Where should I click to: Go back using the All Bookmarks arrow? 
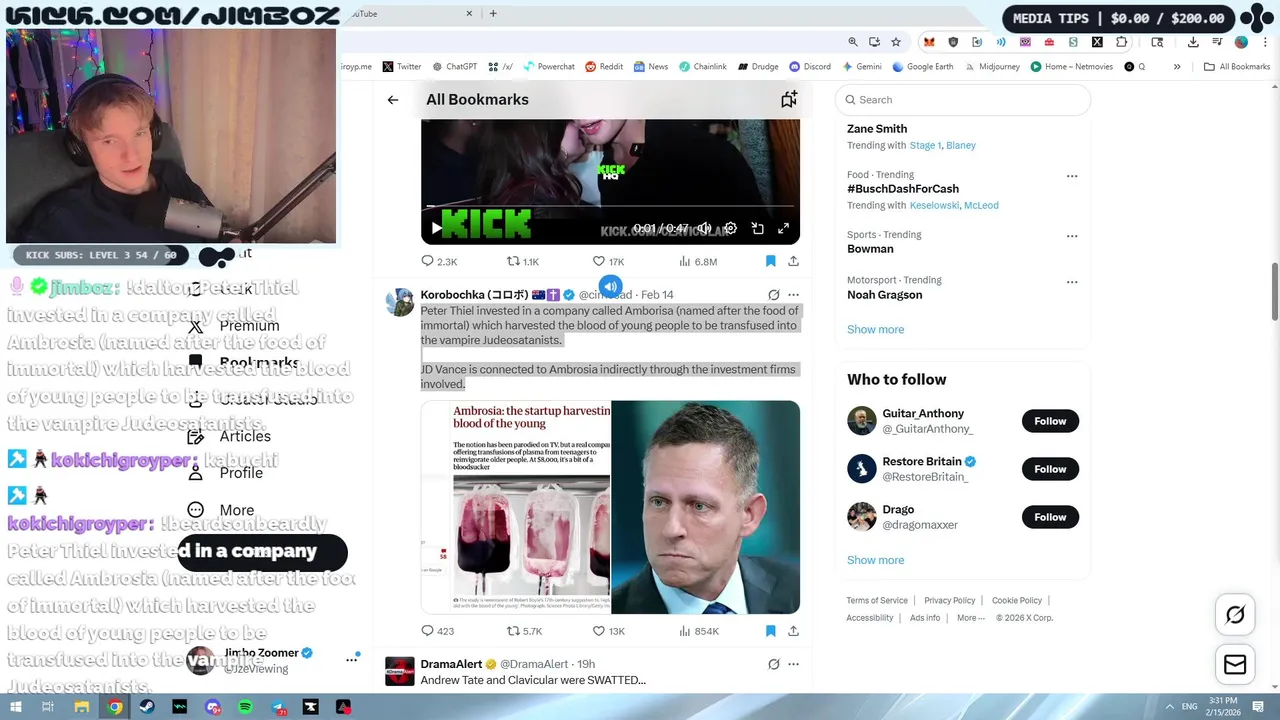pyautogui.click(x=393, y=100)
